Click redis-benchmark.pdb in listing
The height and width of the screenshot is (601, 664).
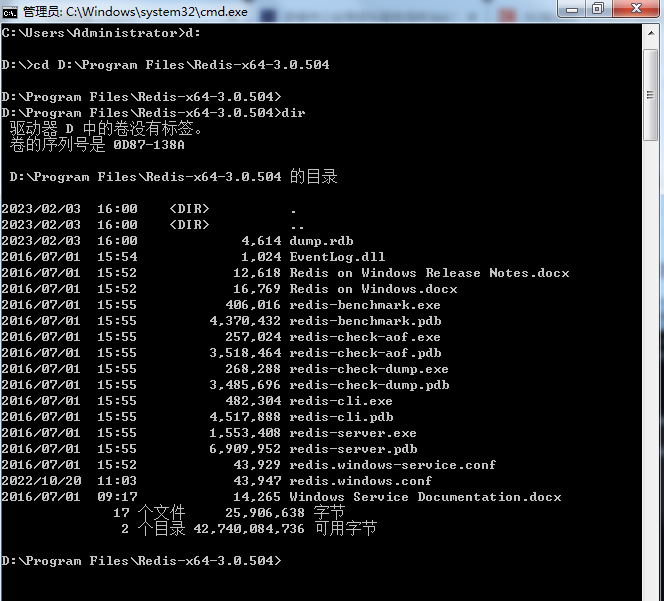click(x=365, y=321)
